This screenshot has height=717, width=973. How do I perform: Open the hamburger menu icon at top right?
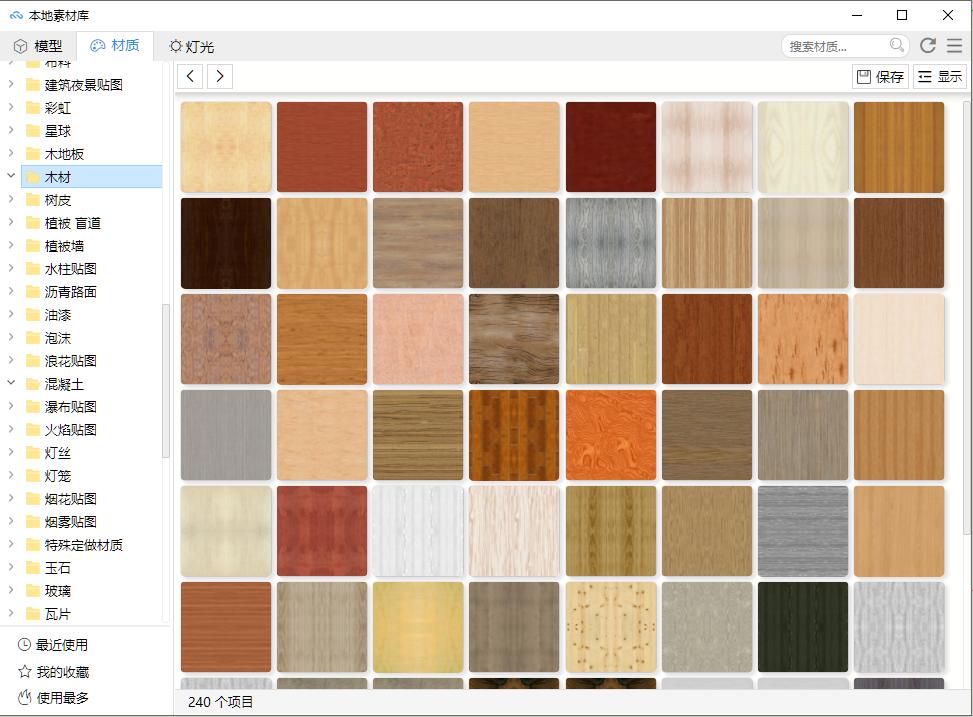tap(954, 46)
